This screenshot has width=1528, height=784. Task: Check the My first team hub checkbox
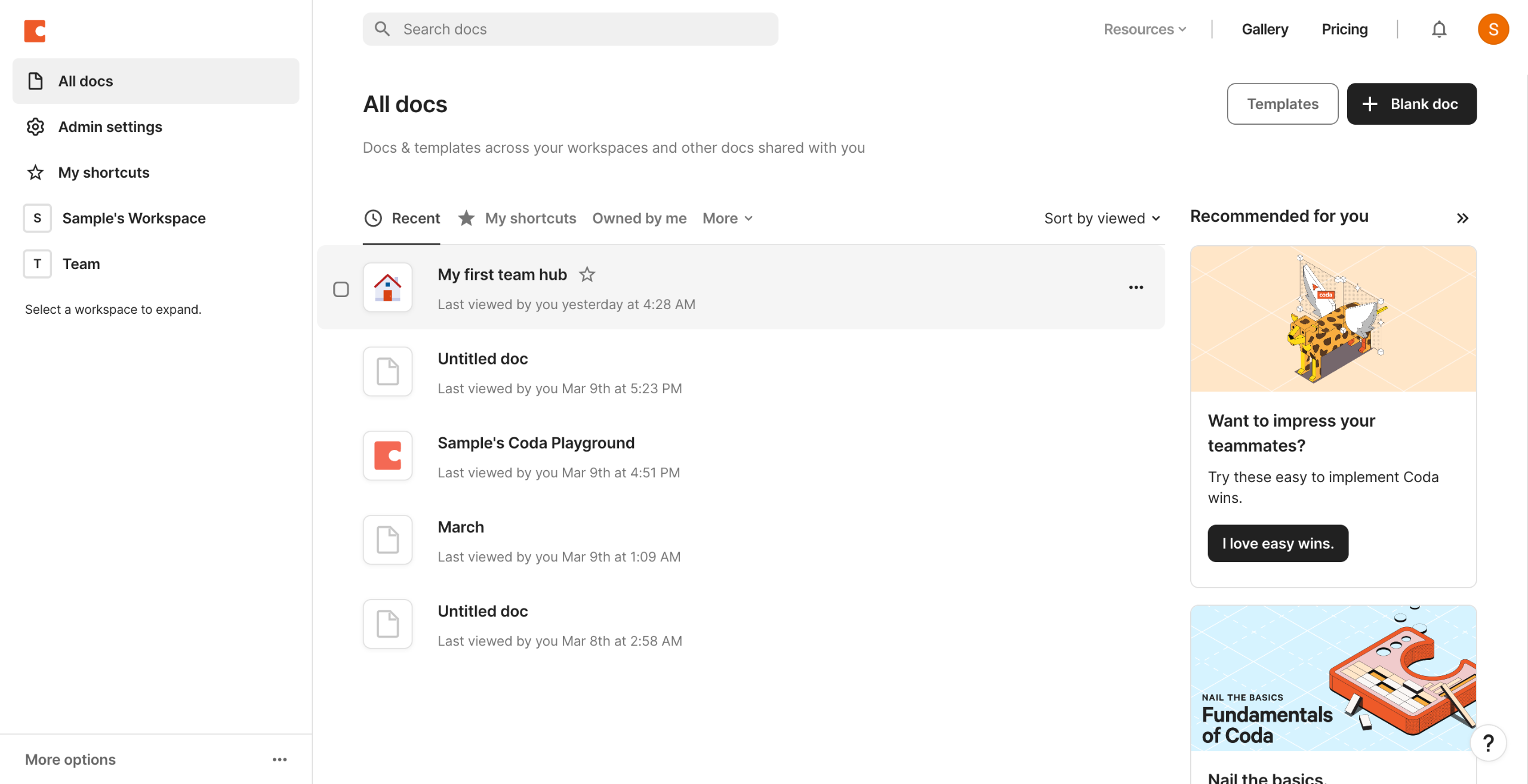pos(341,289)
